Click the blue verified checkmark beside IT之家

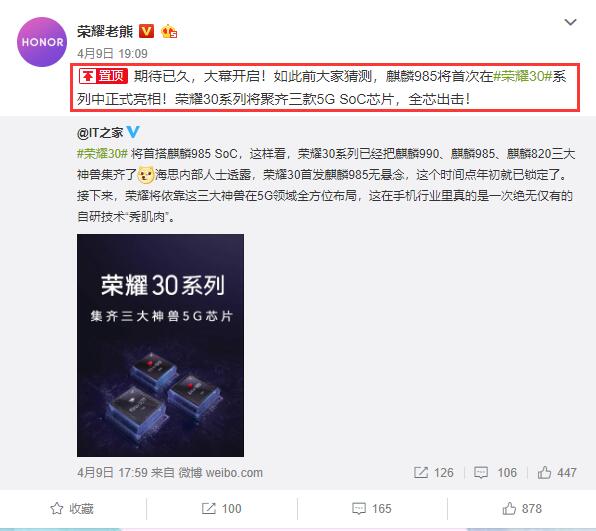[133, 132]
